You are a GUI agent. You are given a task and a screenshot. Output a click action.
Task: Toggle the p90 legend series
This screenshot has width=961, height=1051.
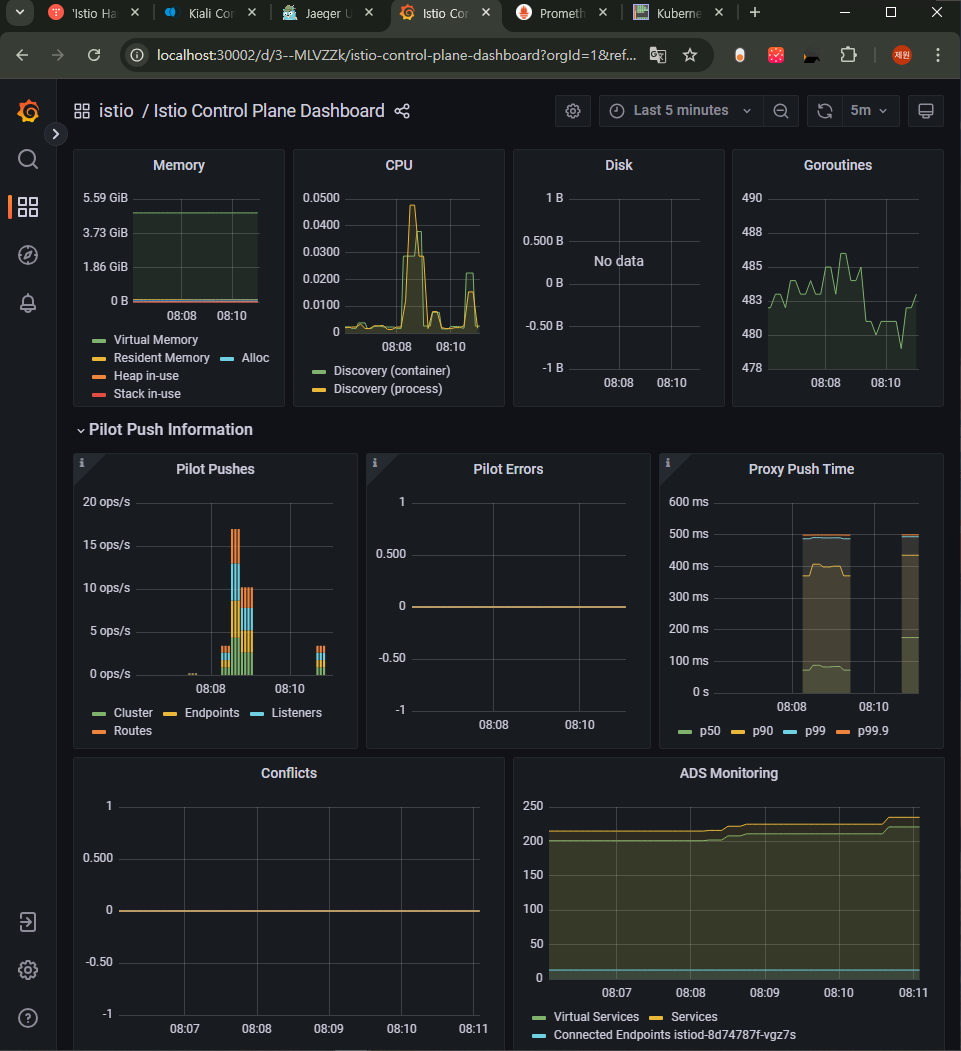763,731
